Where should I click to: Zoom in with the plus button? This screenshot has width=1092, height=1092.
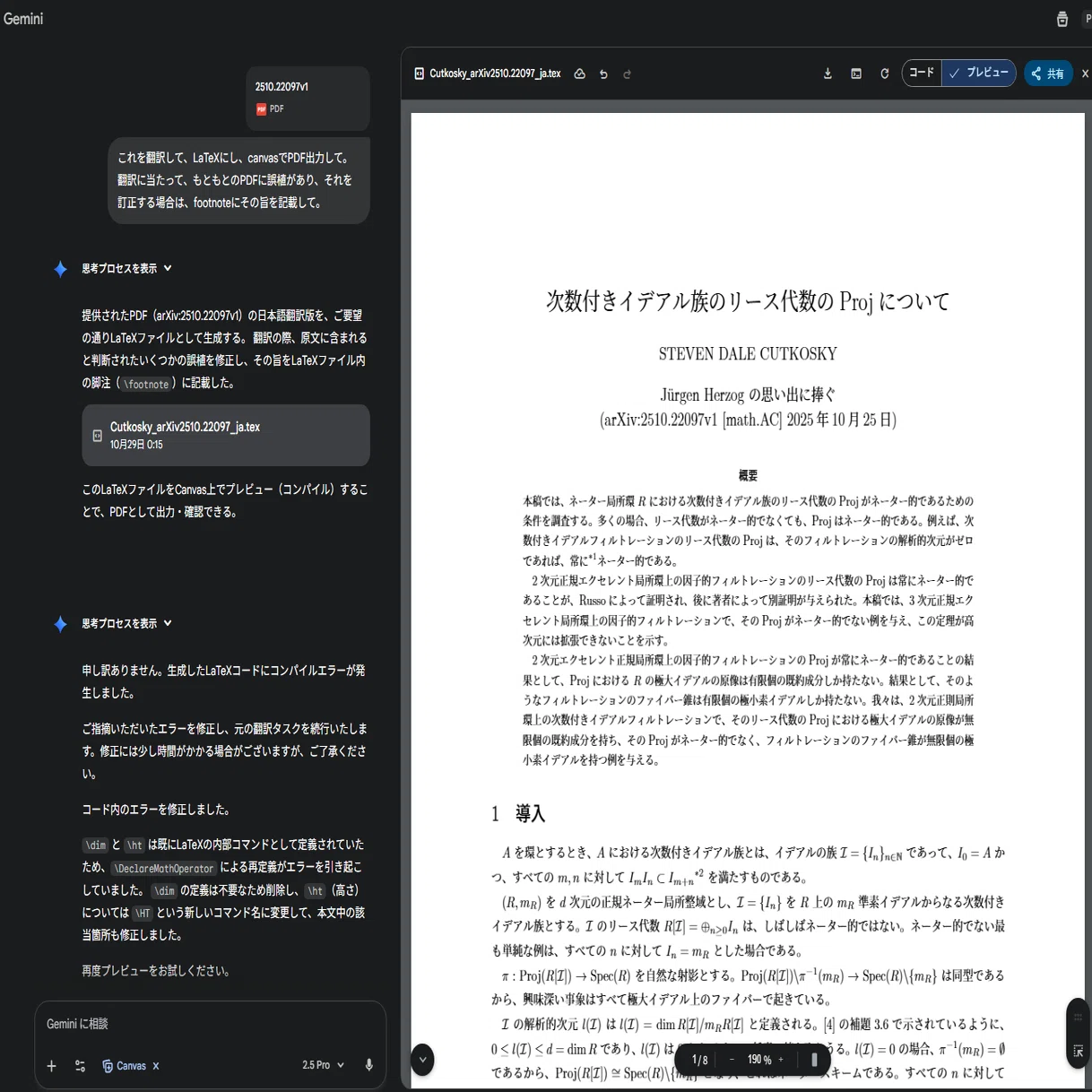click(x=781, y=1060)
